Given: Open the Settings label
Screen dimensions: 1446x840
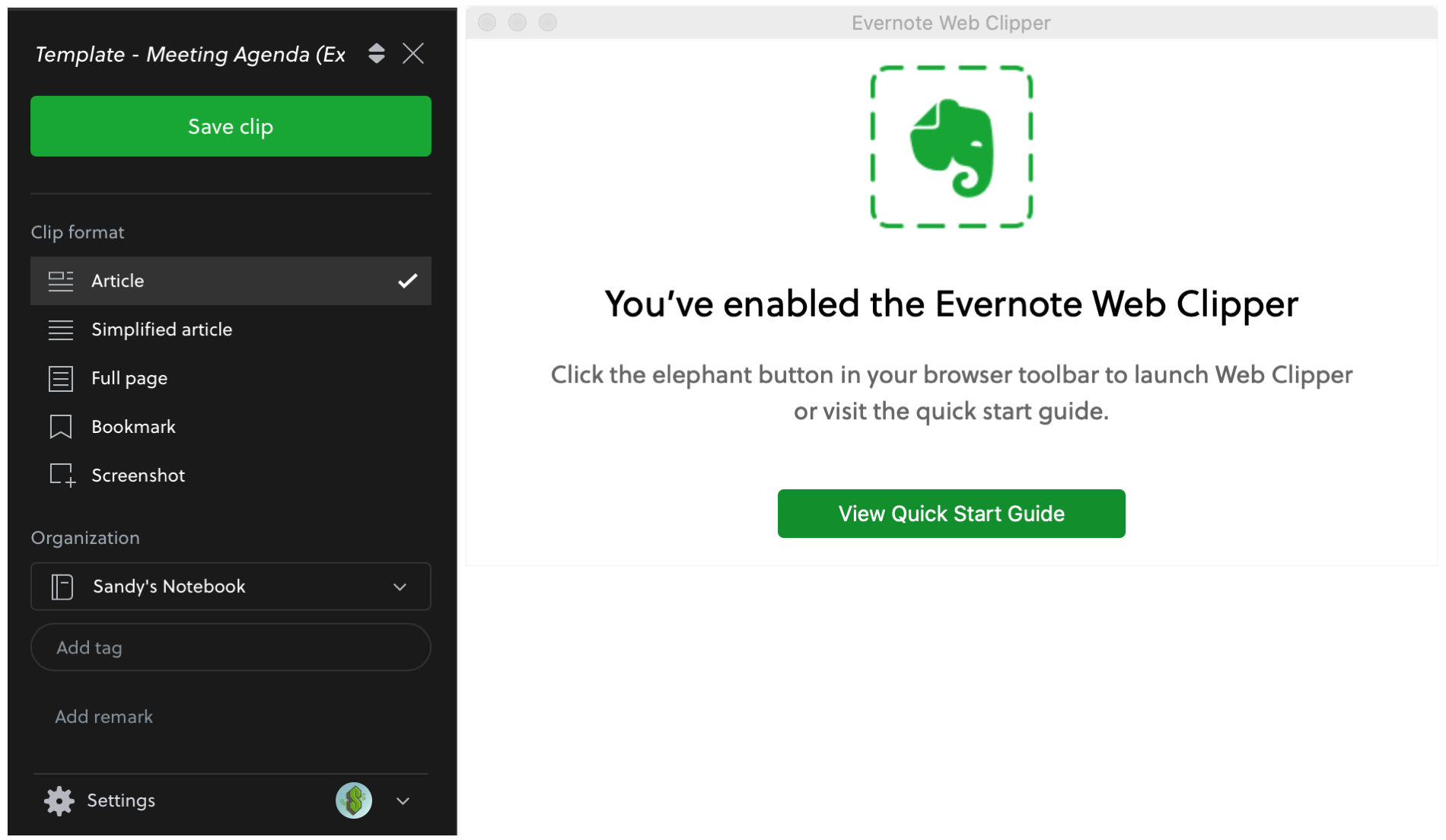Looking at the screenshot, I should pos(121,800).
